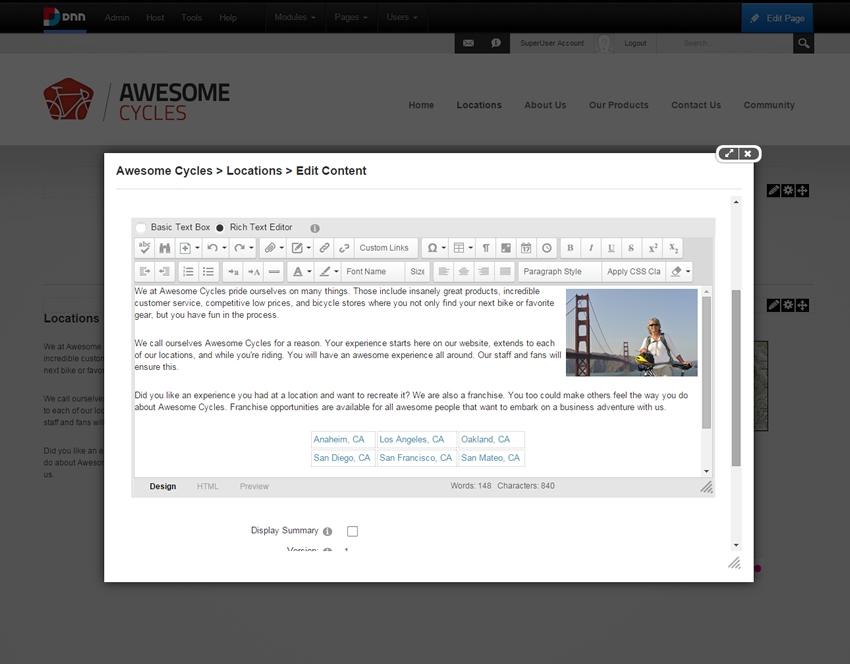
Task: Click the omega insert symbol icon
Action: tap(432, 248)
